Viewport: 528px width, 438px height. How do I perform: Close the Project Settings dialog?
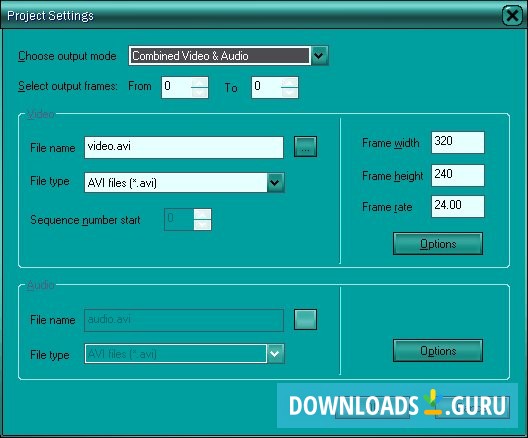(512, 15)
